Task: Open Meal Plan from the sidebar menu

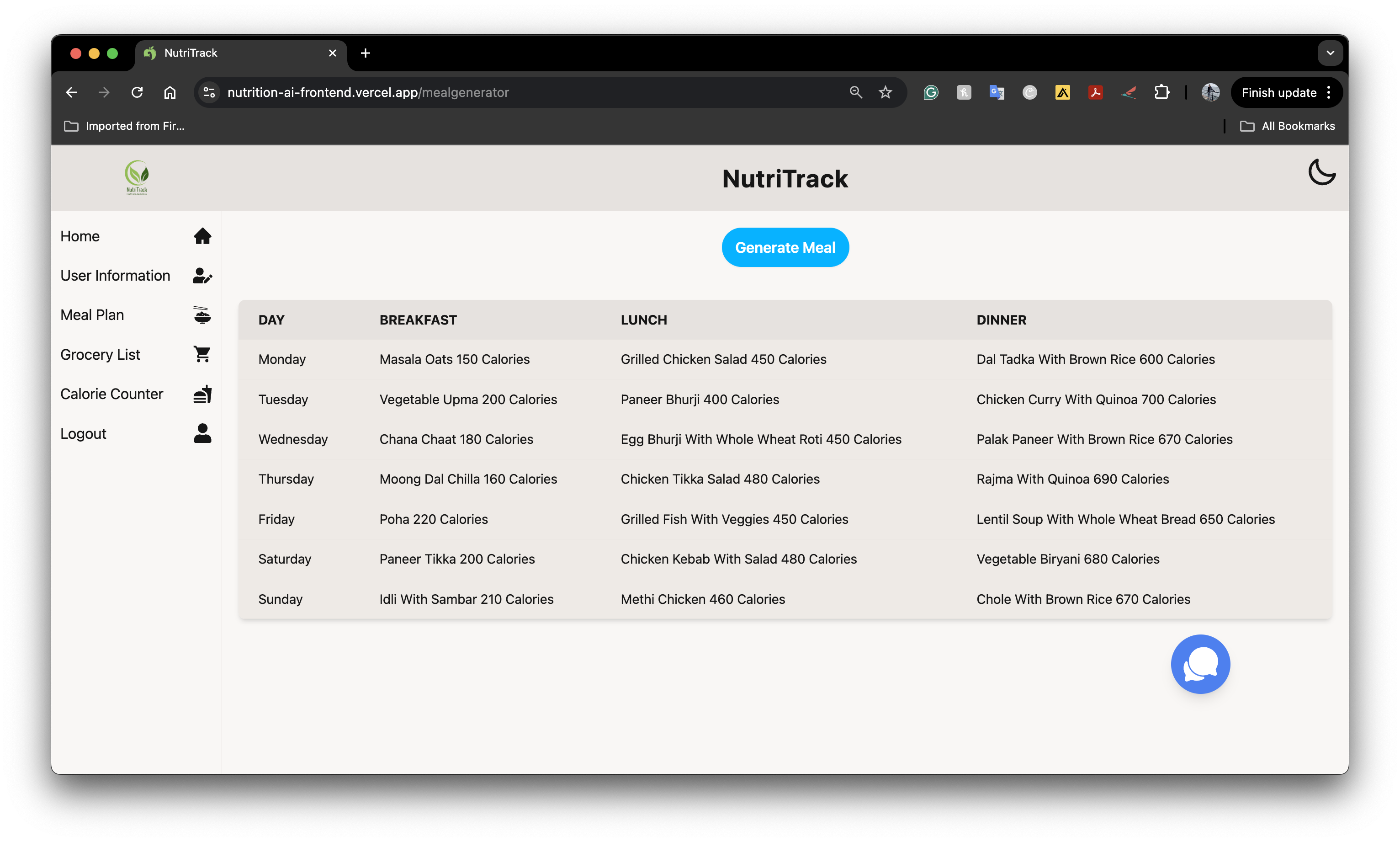Action: pyautogui.click(x=92, y=315)
